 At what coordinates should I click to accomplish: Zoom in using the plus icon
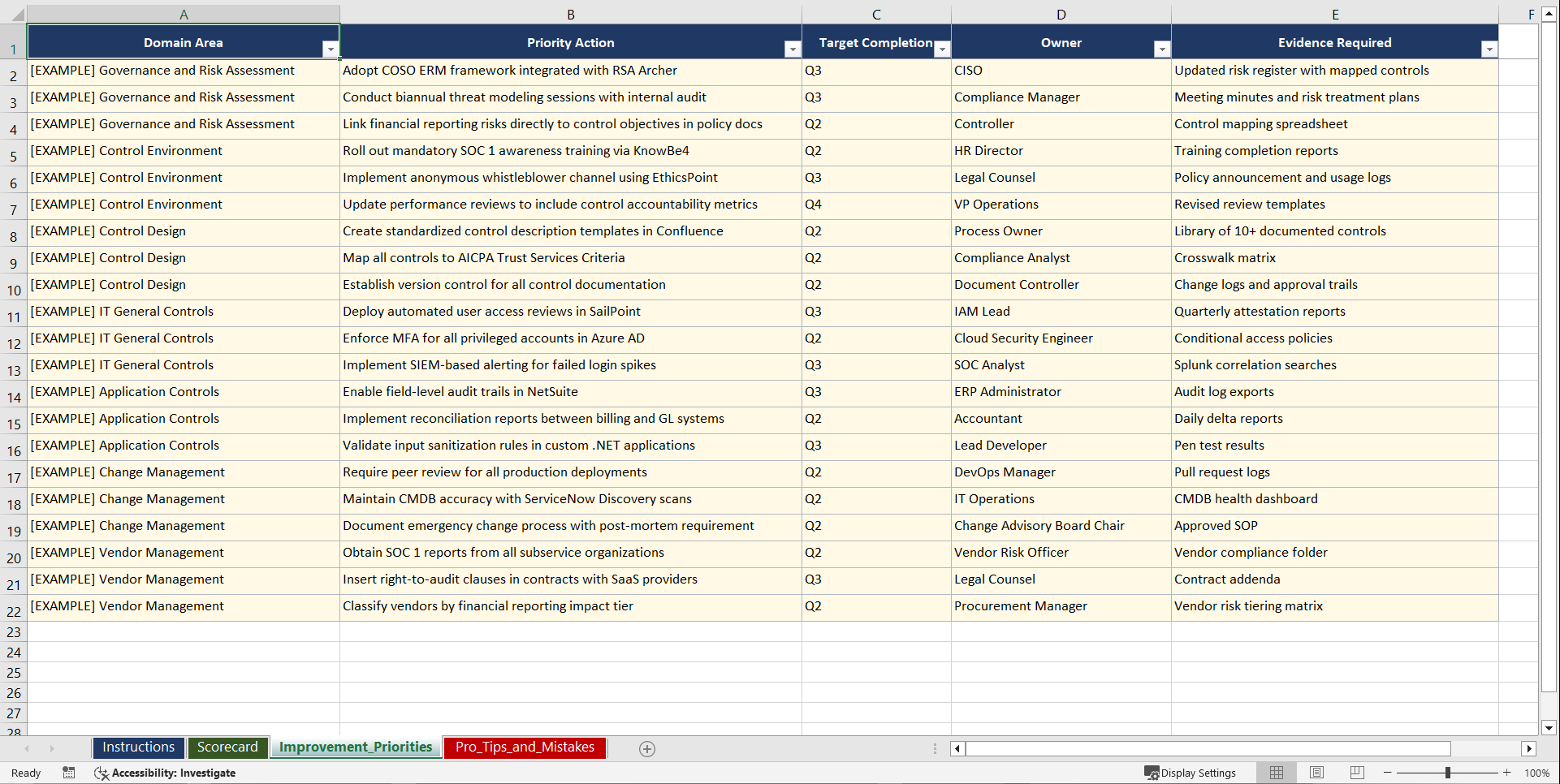(x=1506, y=773)
